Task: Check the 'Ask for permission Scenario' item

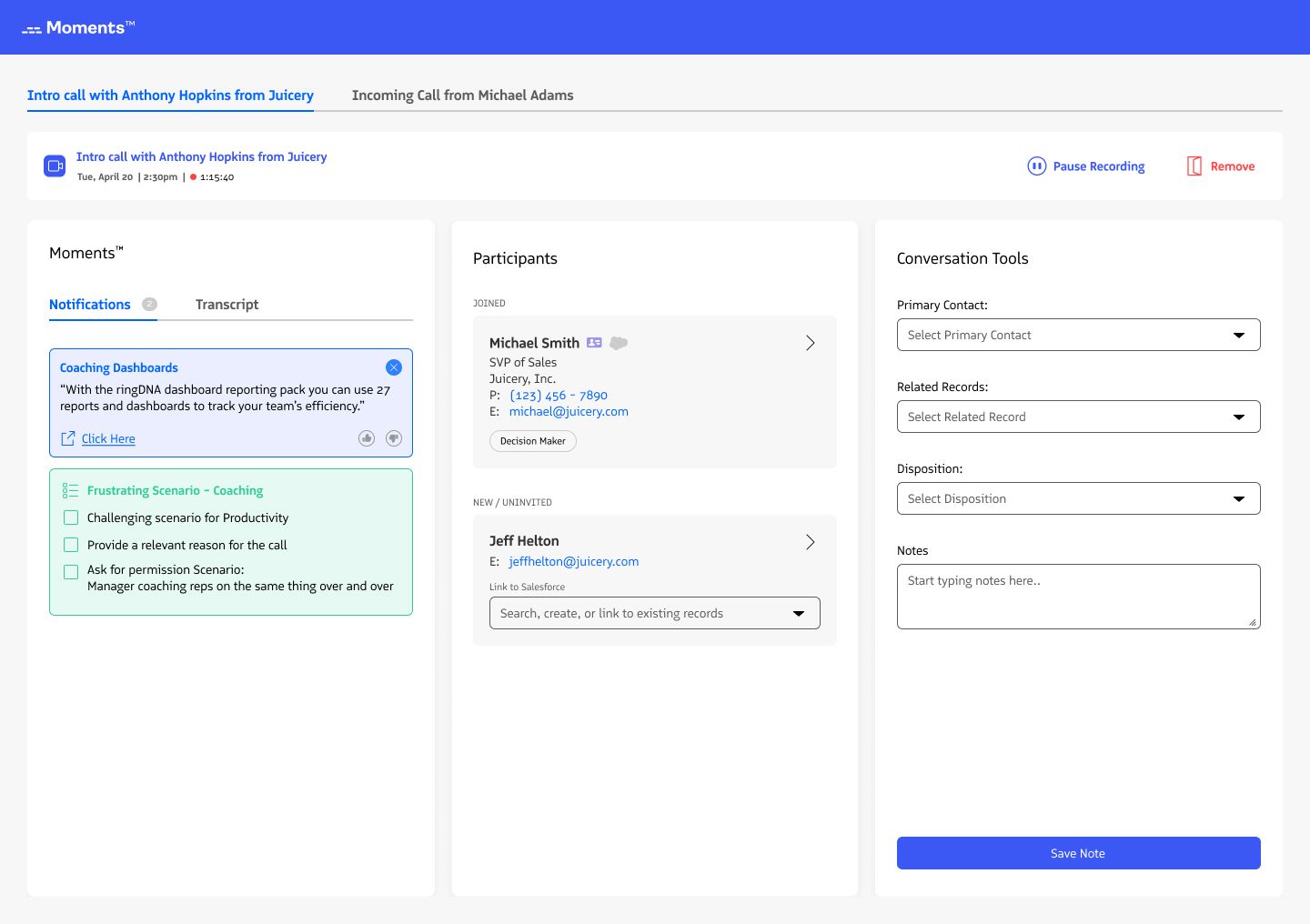Action: (x=71, y=572)
